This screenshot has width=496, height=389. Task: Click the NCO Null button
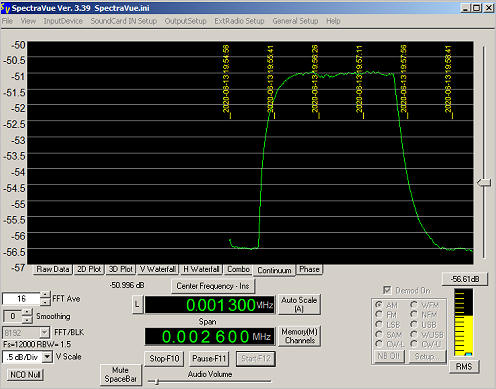25,375
